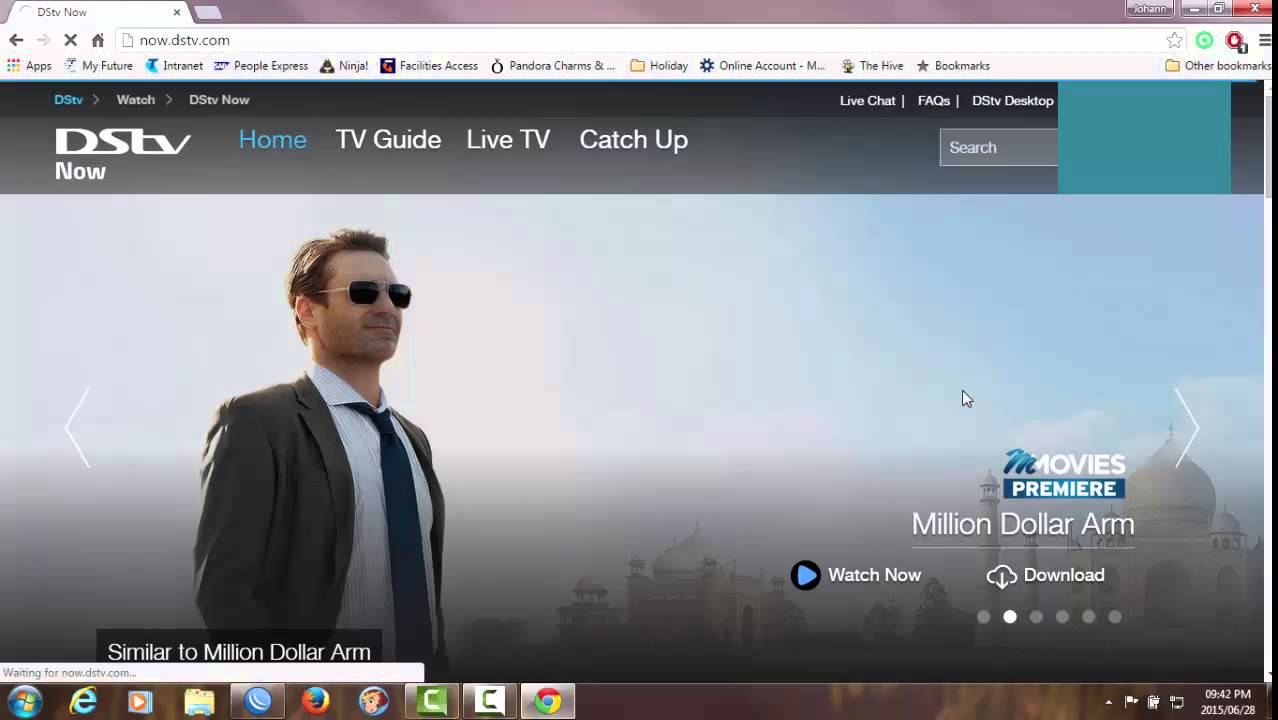This screenshot has width=1278, height=720.
Task: Close the DStv Now tab
Action: click(177, 12)
